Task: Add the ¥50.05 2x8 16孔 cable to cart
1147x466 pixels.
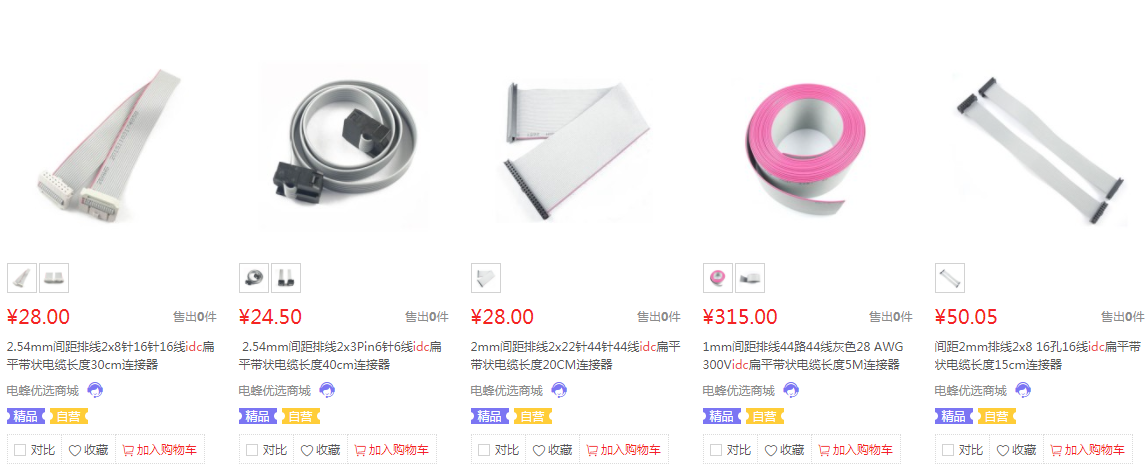Action: (1087, 450)
